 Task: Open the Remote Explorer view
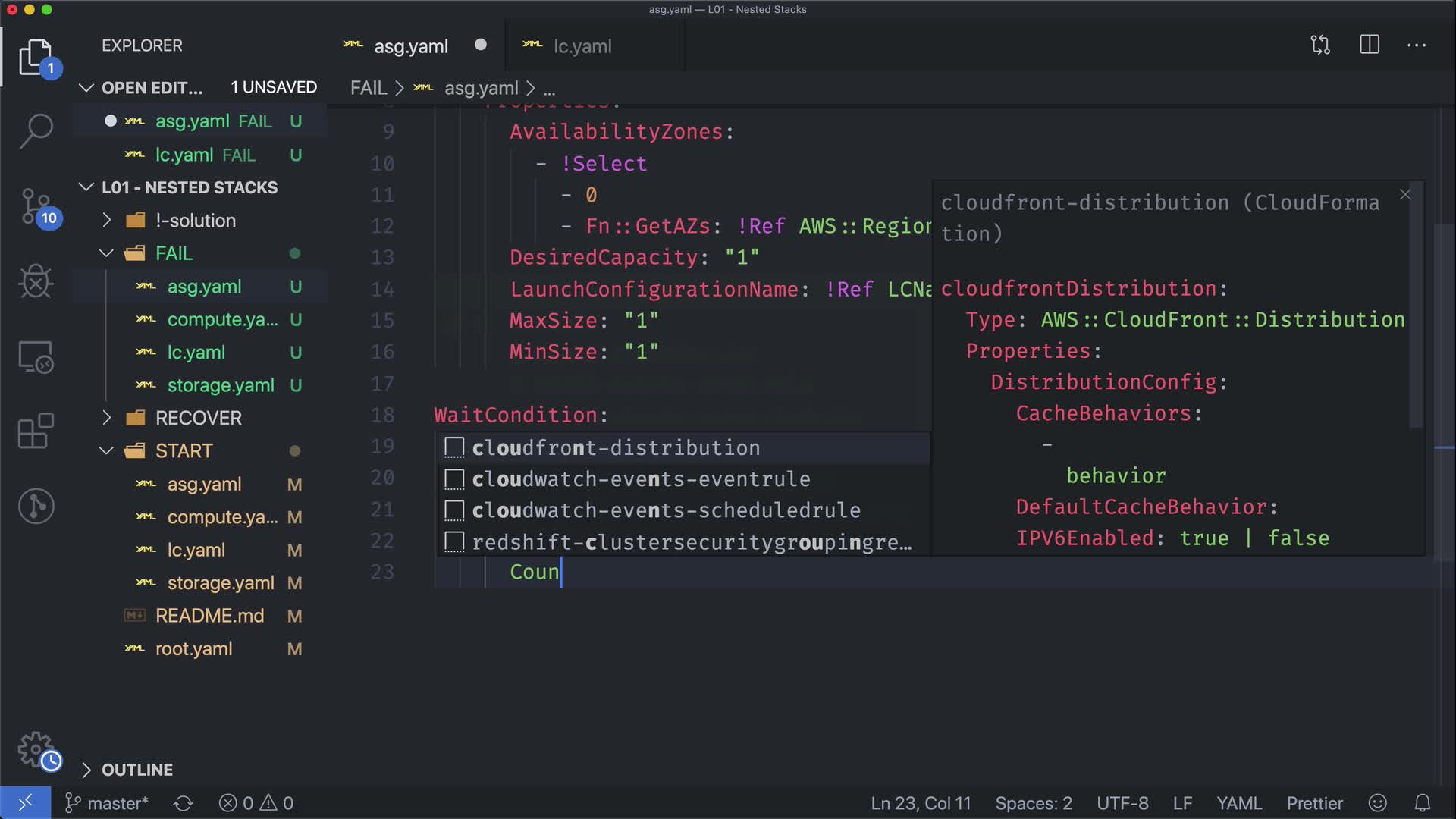36,356
